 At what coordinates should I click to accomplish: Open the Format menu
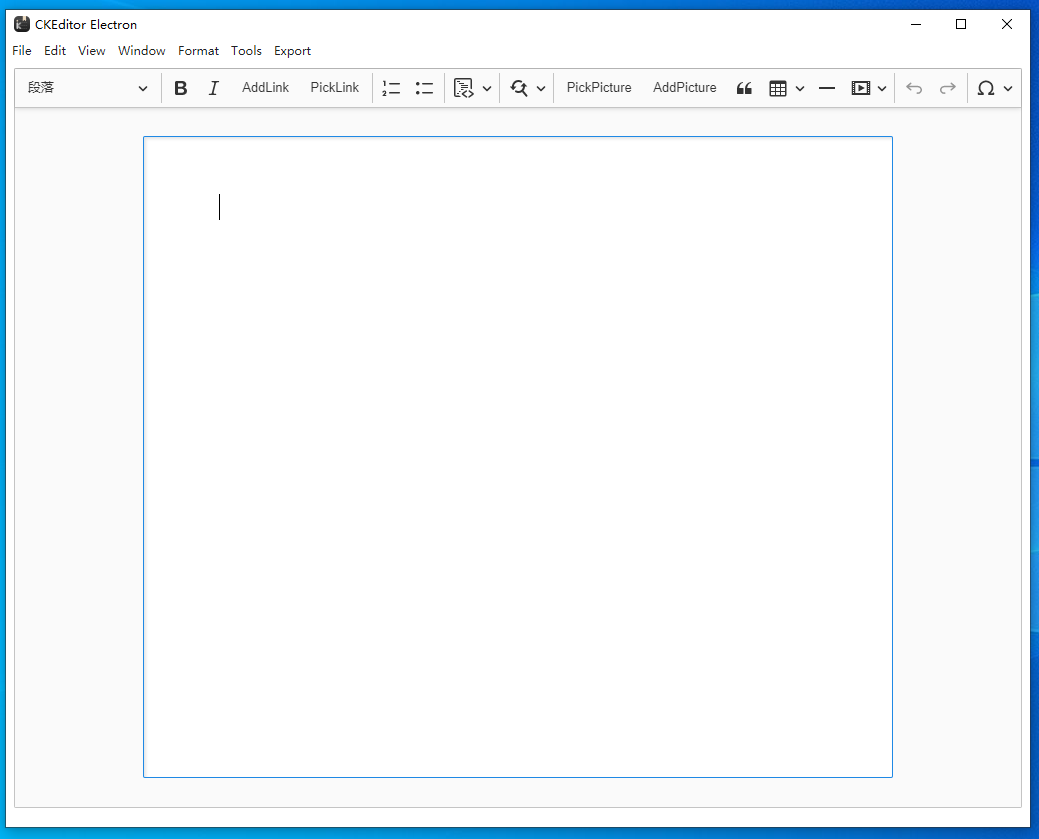coord(198,50)
